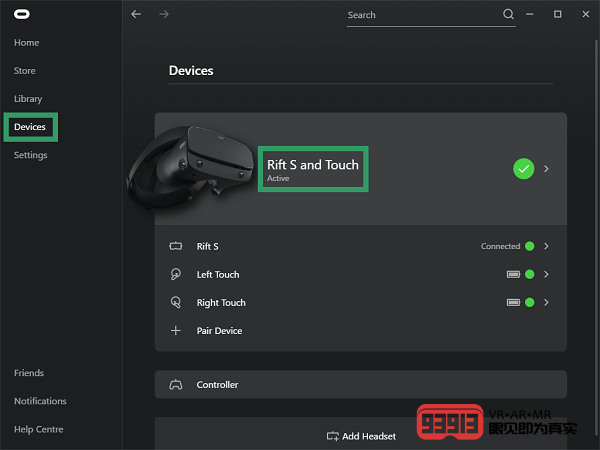Click the Rift S headset image
The height and width of the screenshot is (450, 600).
pyautogui.click(x=190, y=165)
